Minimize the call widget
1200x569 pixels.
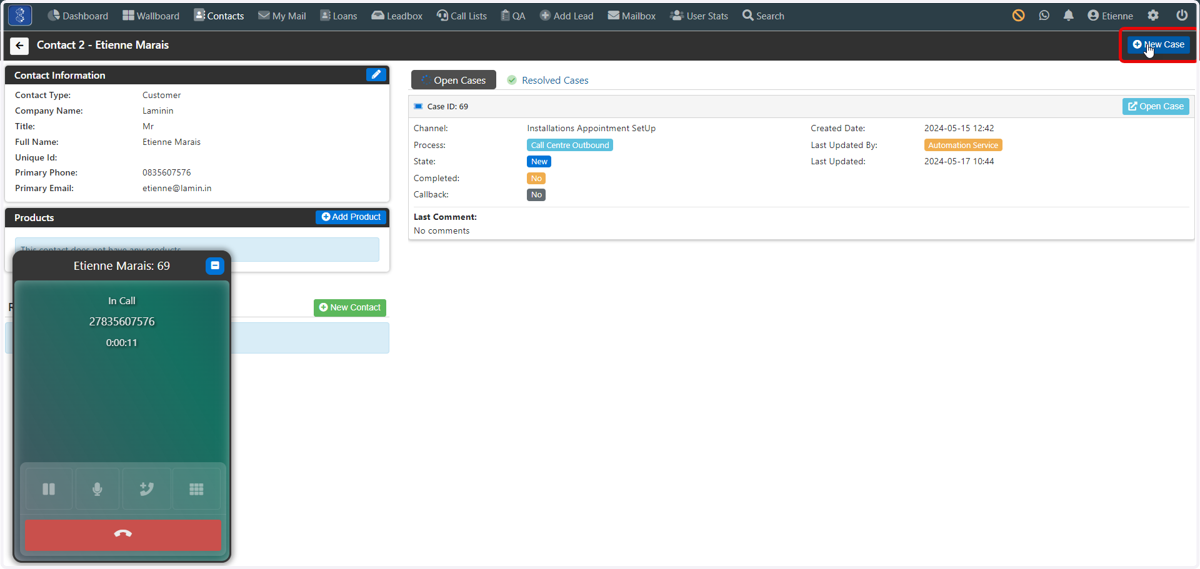(215, 266)
